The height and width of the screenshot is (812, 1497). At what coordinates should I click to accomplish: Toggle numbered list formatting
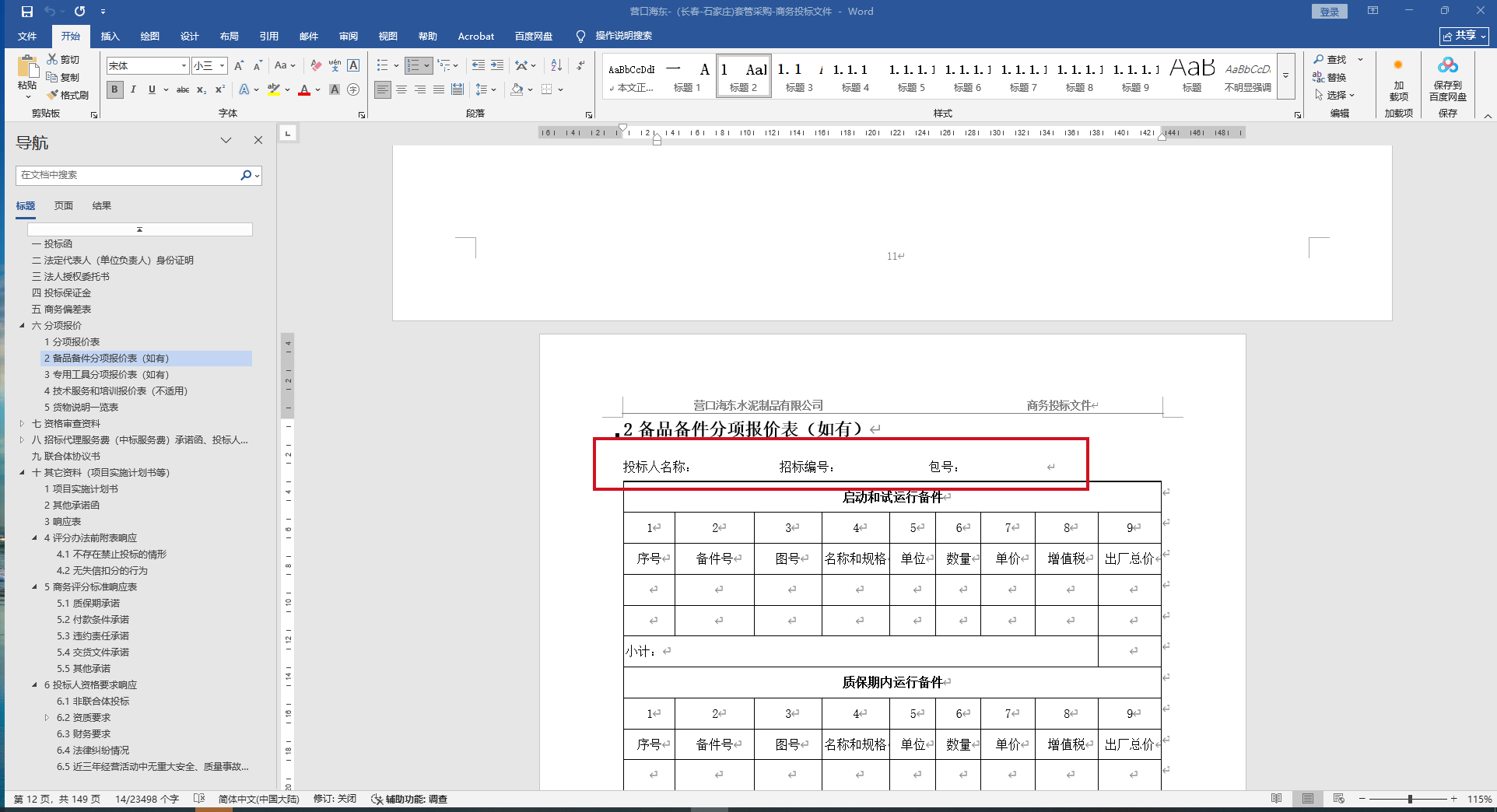[x=413, y=66]
